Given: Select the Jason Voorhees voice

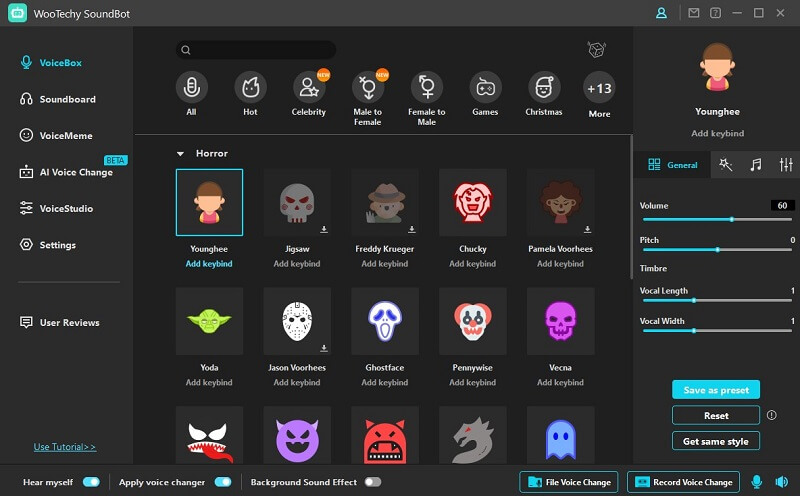Looking at the screenshot, I should pos(297,321).
